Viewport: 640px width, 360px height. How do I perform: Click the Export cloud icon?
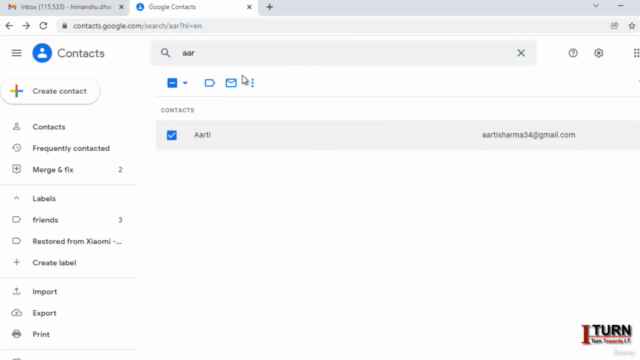point(16,313)
